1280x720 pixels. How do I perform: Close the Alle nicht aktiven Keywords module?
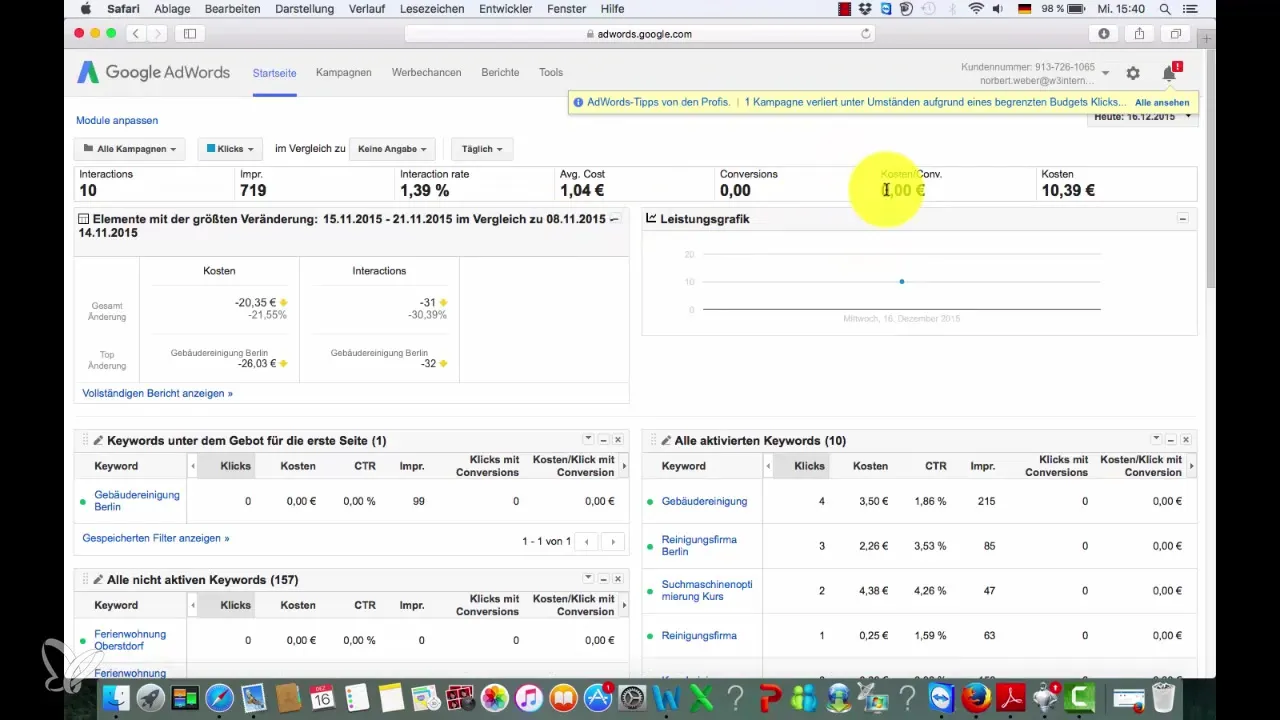[618, 579]
